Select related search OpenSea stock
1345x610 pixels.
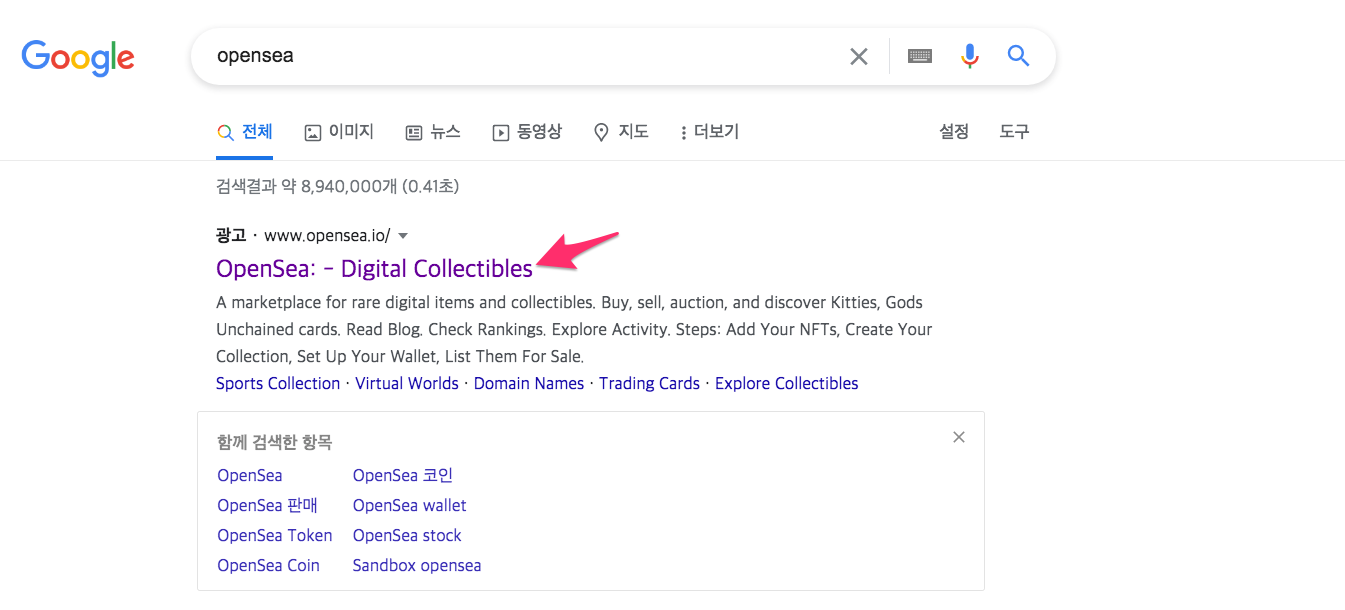click(407, 535)
